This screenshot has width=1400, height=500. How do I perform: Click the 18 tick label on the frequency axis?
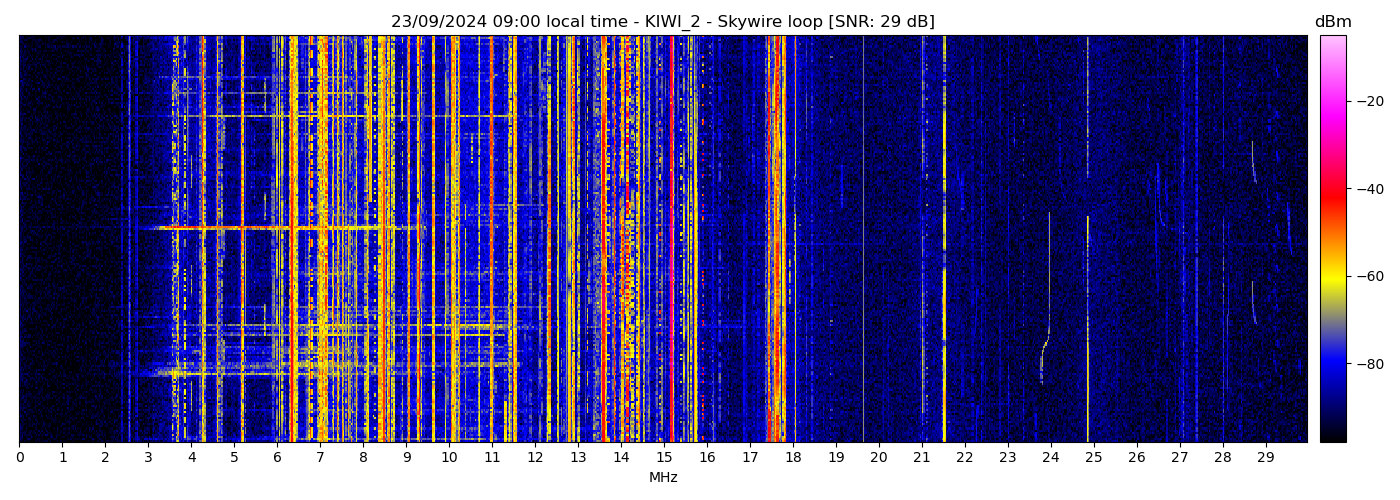(x=793, y=457)
